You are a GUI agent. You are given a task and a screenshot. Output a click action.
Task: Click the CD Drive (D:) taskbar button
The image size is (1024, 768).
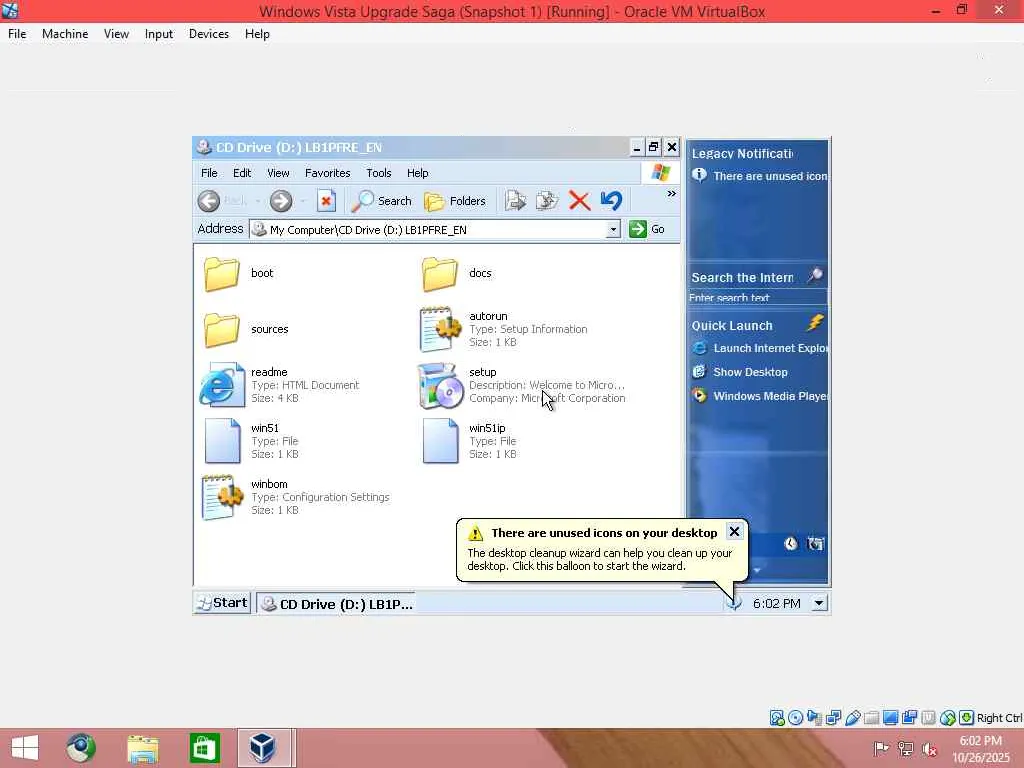point(336,604)
